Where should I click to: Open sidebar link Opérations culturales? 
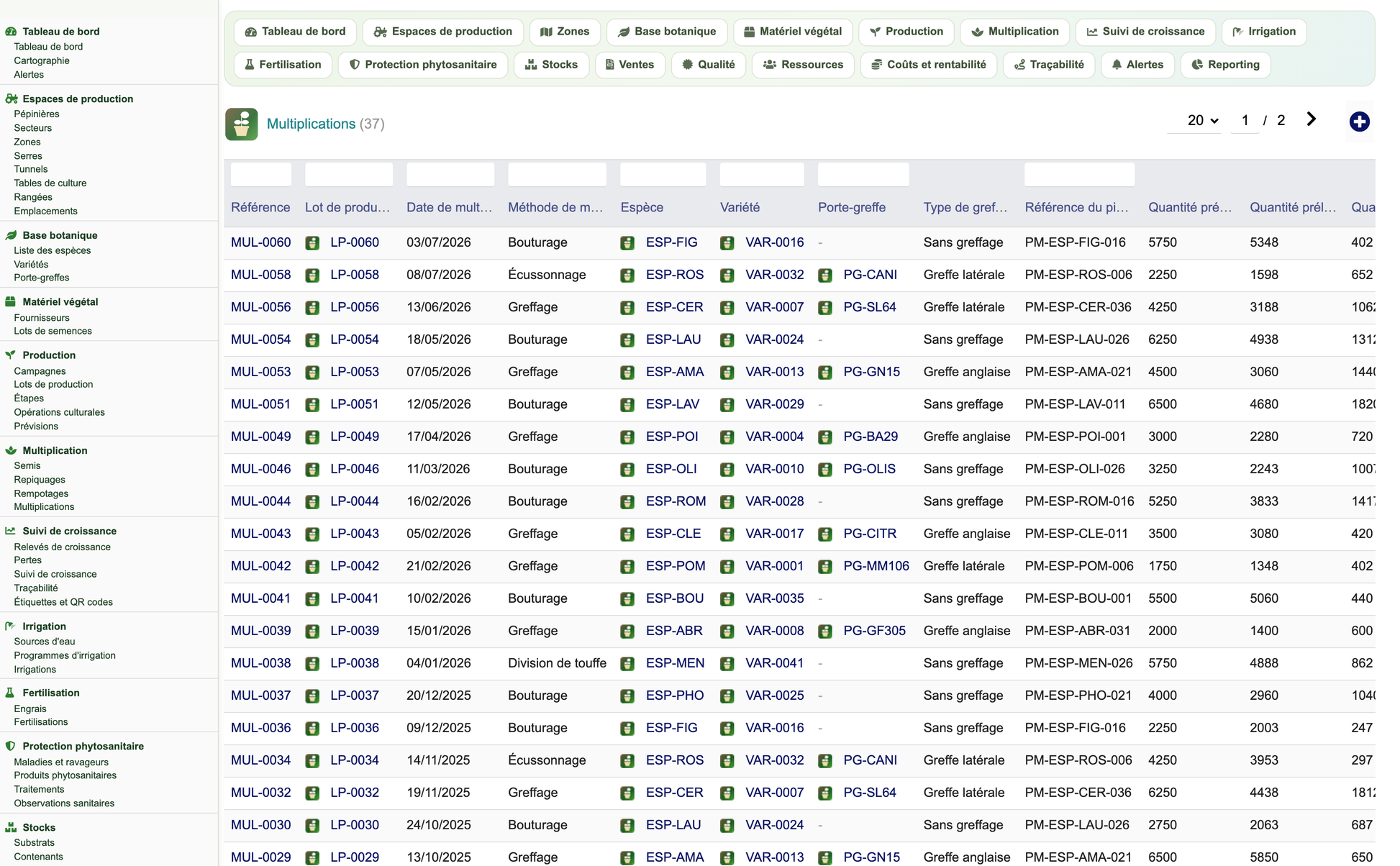click(59, 412)
